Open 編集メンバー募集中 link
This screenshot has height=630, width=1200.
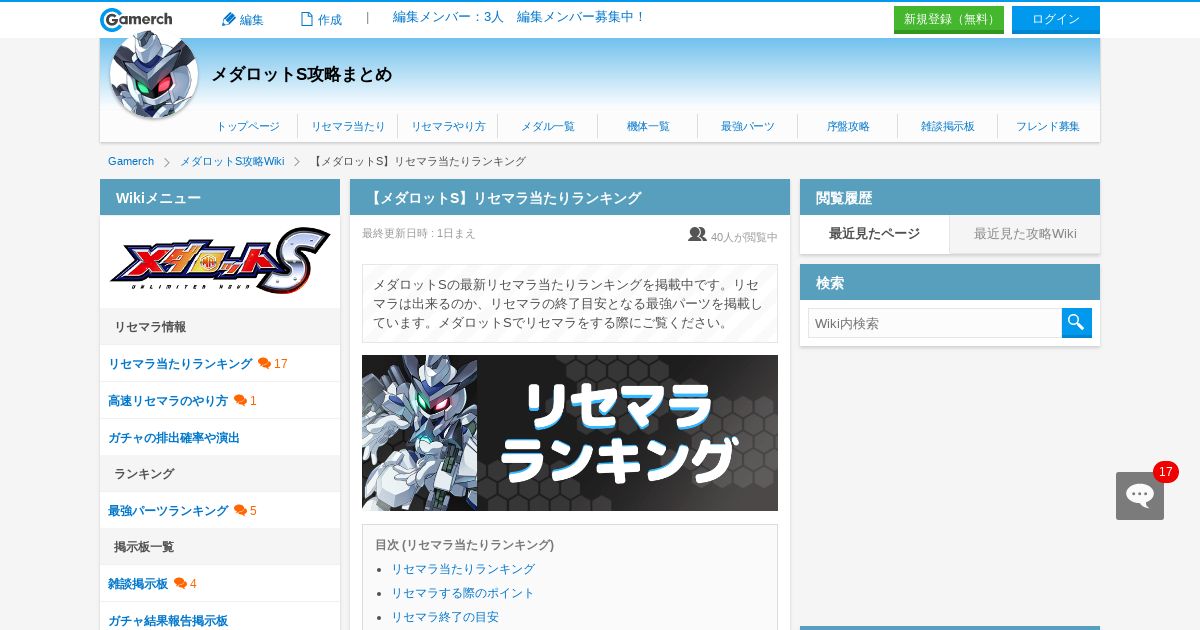[580, 17]
